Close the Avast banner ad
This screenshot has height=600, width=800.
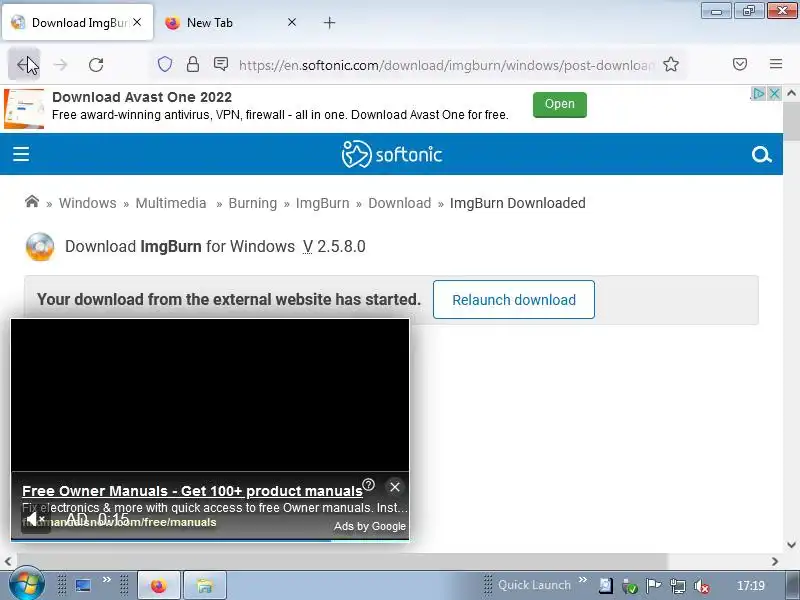click(x=774, y=93)
